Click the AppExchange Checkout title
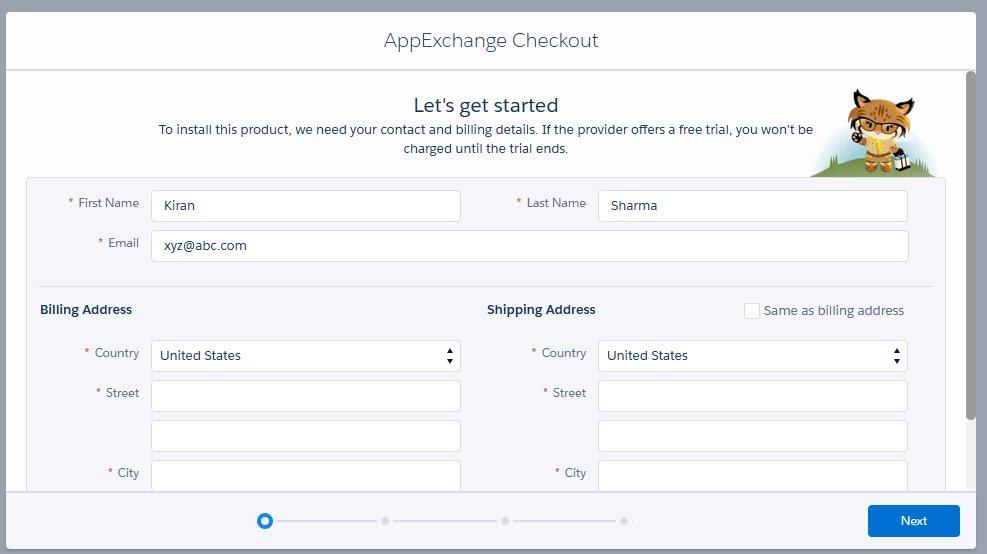The height and width of the screenshot is (554, 987). pyautogui.click(x=491, y=40)
